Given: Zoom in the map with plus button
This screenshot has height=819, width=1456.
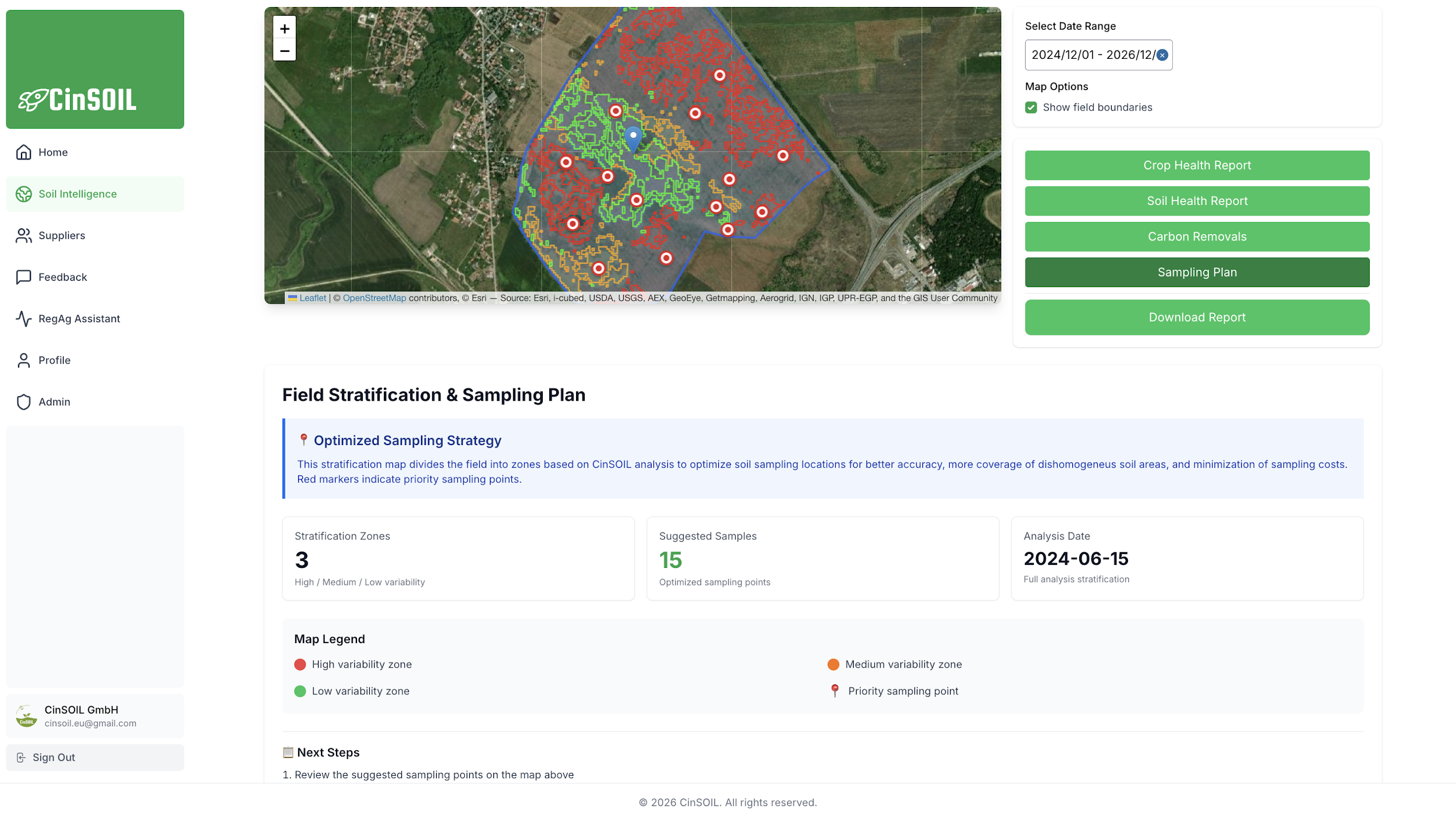Looking at the screenshot, I should point(284,29).
